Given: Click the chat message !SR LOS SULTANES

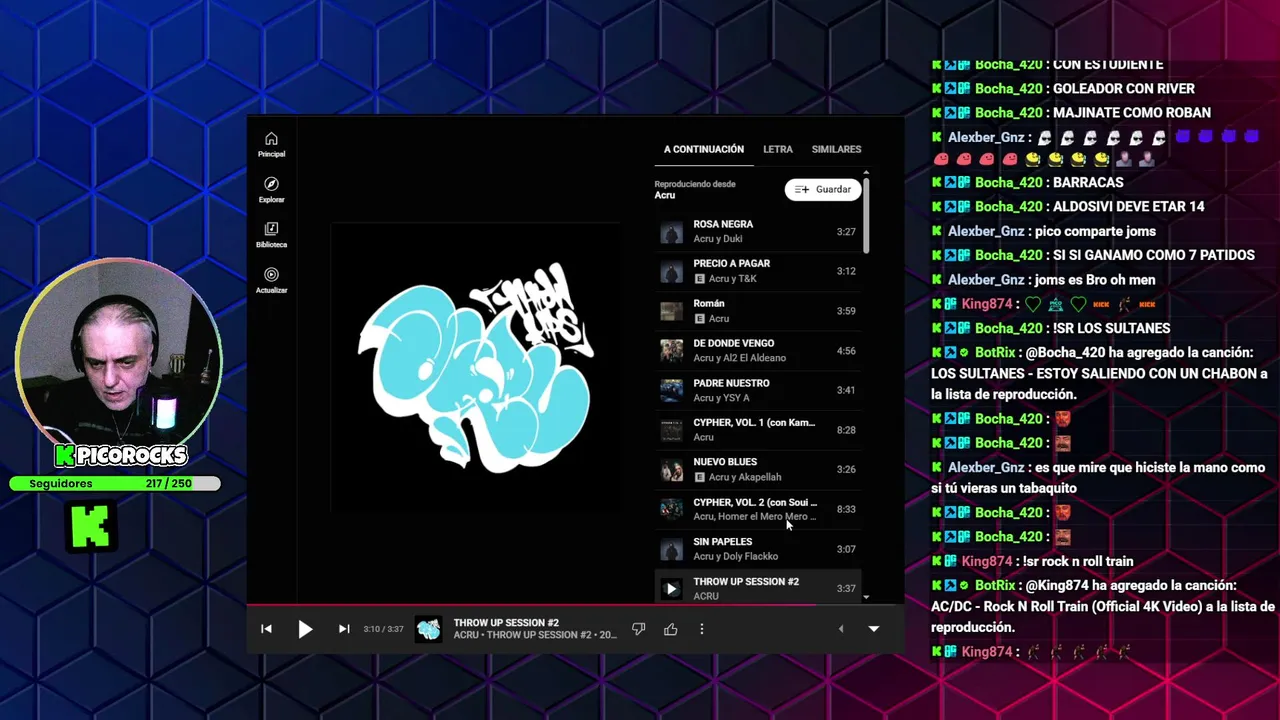Looking at the screenshot, I should [x=1111, y=328].
